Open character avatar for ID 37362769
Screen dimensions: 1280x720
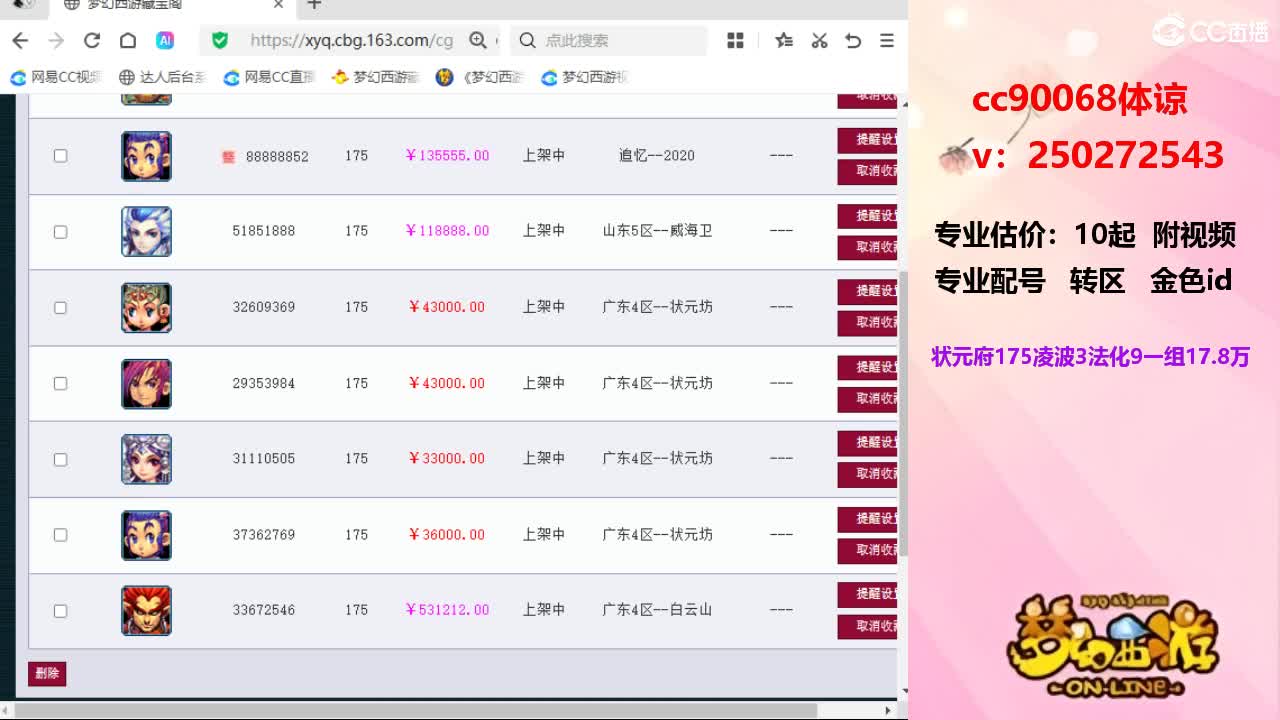[x=146, y=535]
